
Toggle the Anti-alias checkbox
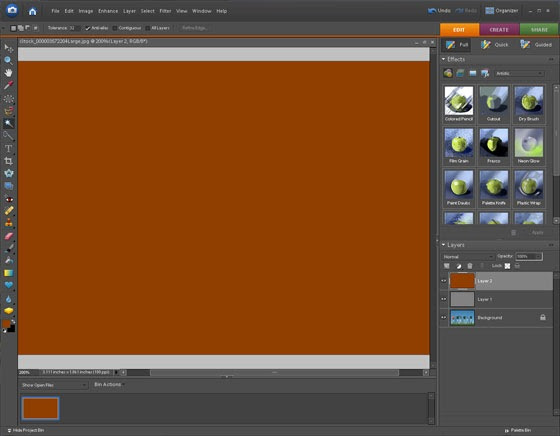(87, 28)
